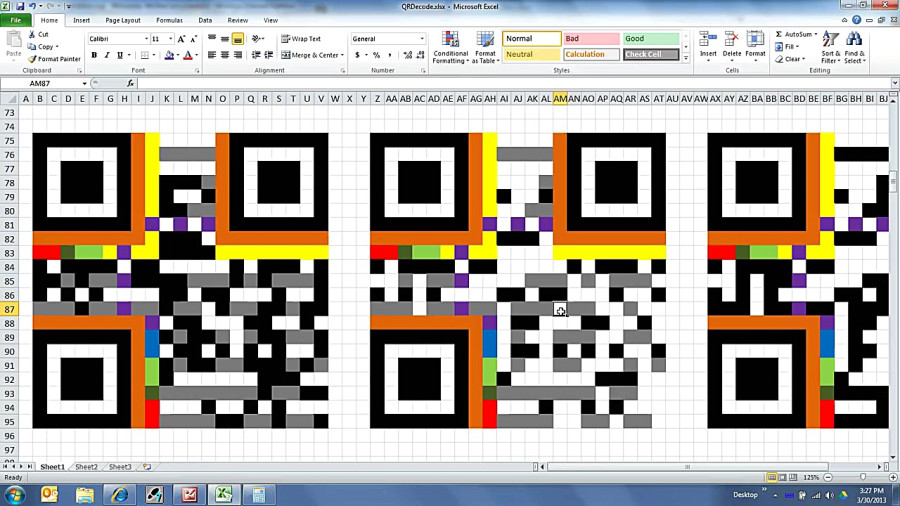Apply Percent Style format

tap(377, 55)
